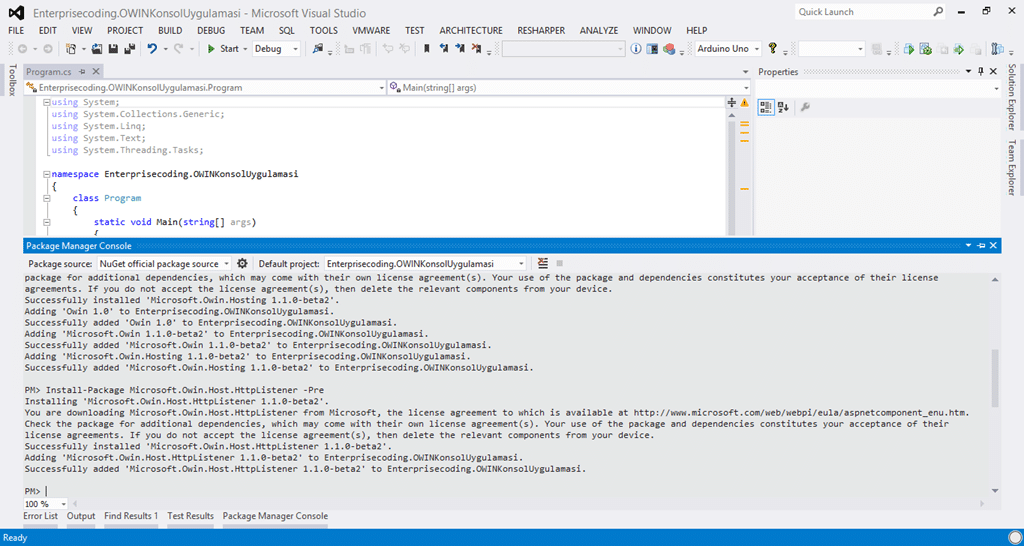Image resolution: width=1024 pixels, height=546 pixels.
Task: Click the yellow question mark toolbar icon
Action: pos(773,49)
